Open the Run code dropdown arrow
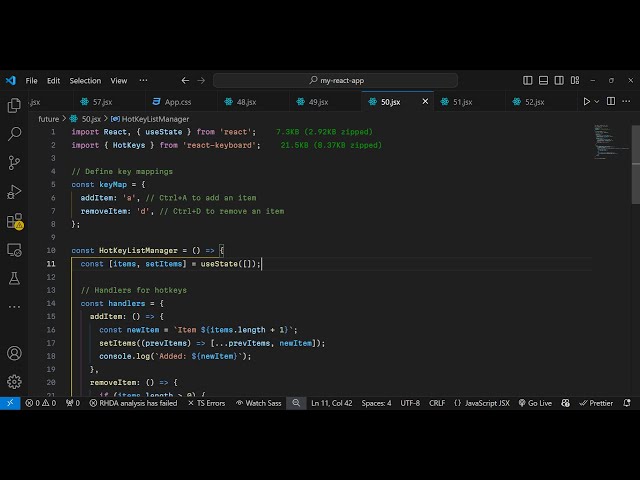This screenshot has height=480, width=640. [x=599, y=102]
